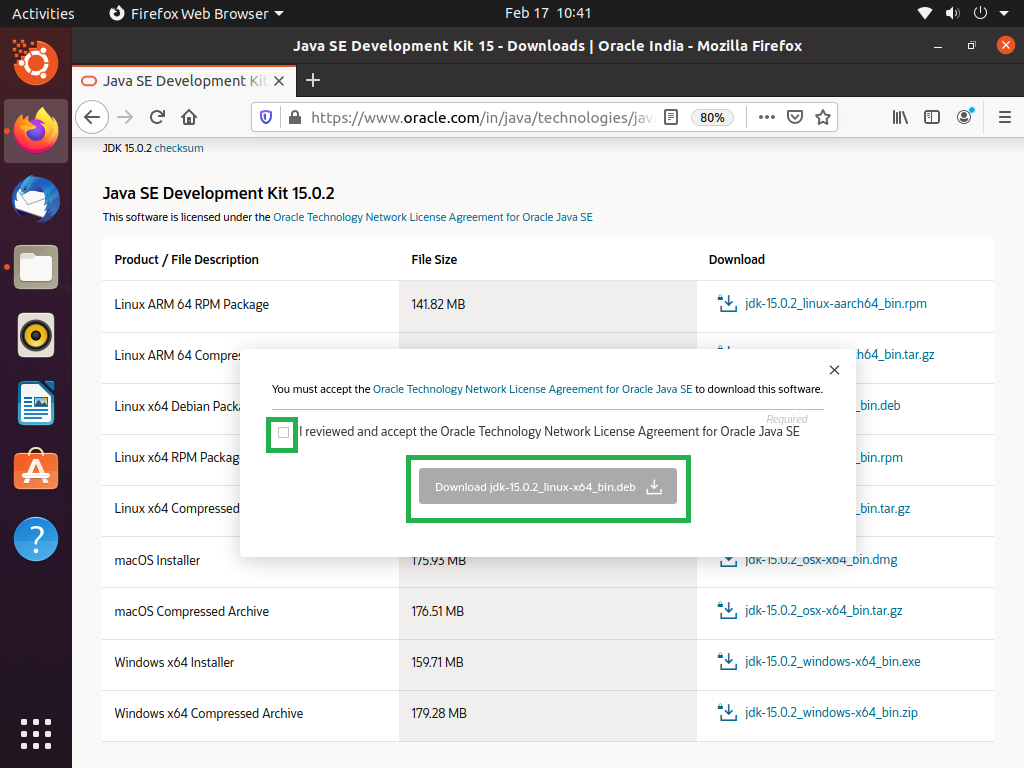The height and width of the screenshot is (768, 1024).
Task: Download jdk-15.0.2_linux-aarch64_bin.rpm link
Action: point(835,304)
